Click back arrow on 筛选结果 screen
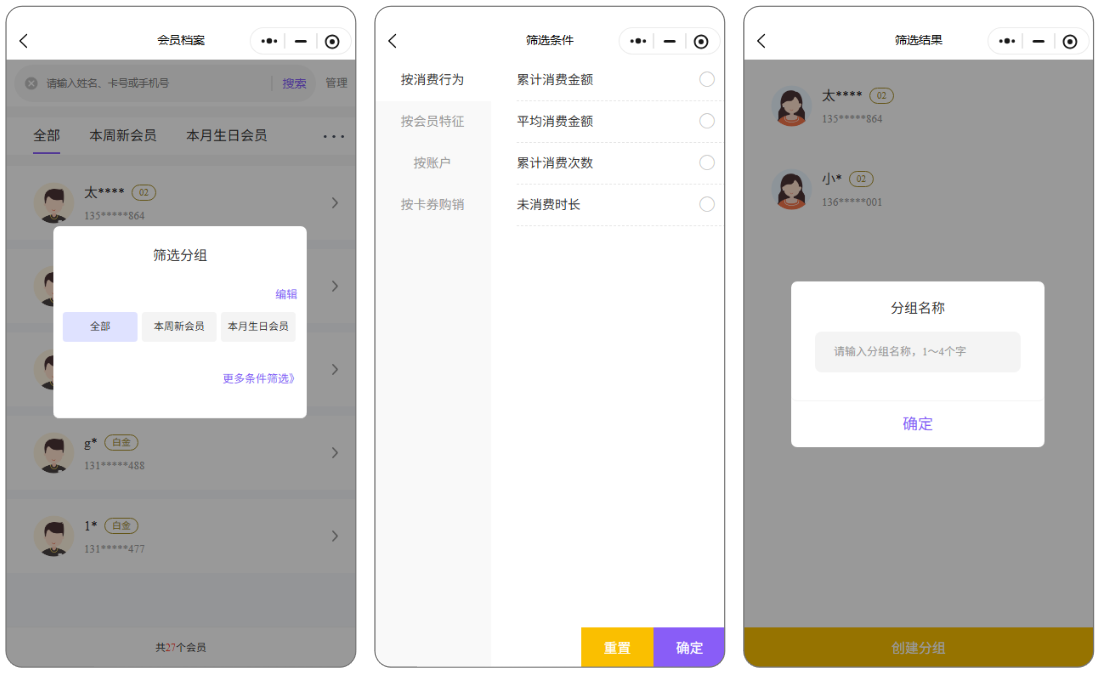The height and width of the screenshot is (673, 1100). (762, 41)
